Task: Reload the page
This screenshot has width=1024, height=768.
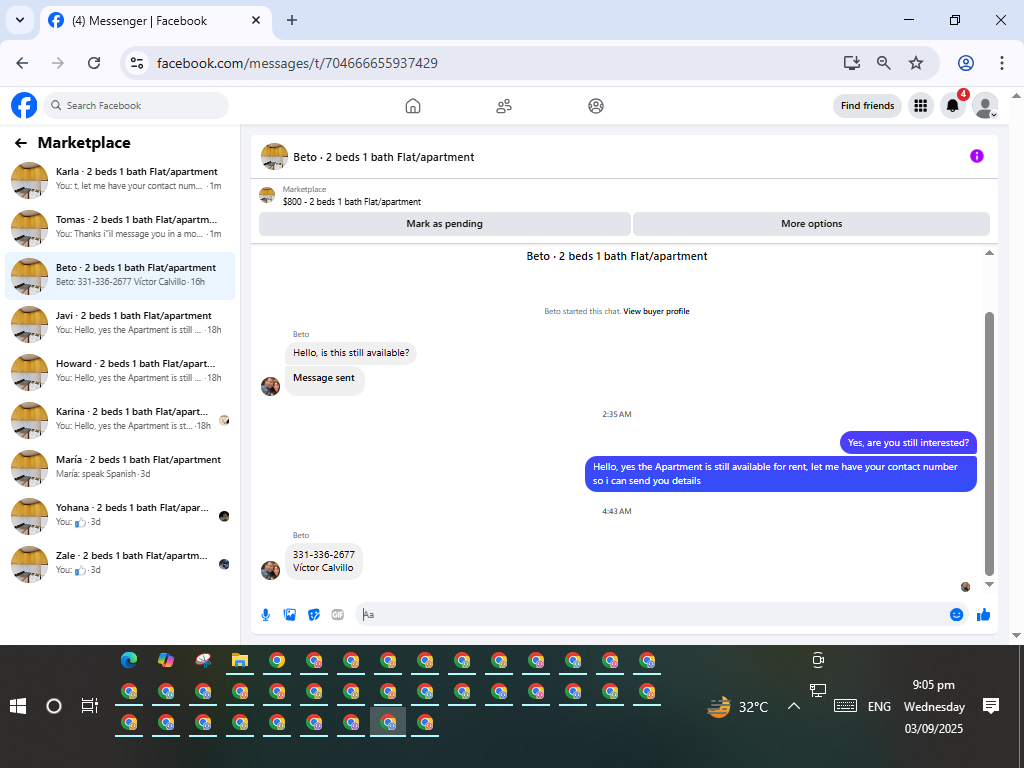Action: coord(94,63)
